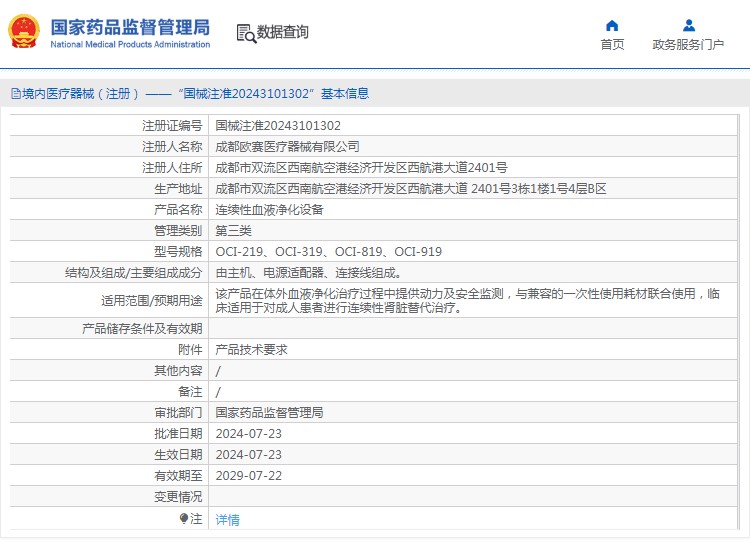This screenshot has height=542, width=750.
Task: Click the 备注 label
Action: [x=190, y=392]
